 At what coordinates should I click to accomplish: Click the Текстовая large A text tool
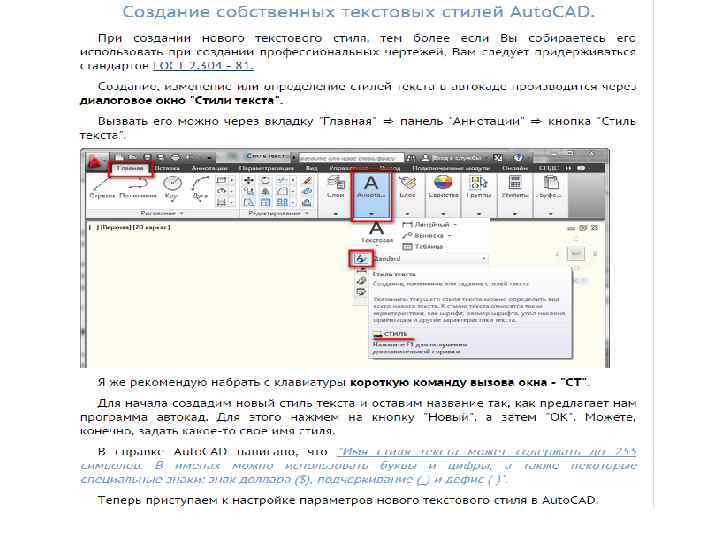coord(377,232)
